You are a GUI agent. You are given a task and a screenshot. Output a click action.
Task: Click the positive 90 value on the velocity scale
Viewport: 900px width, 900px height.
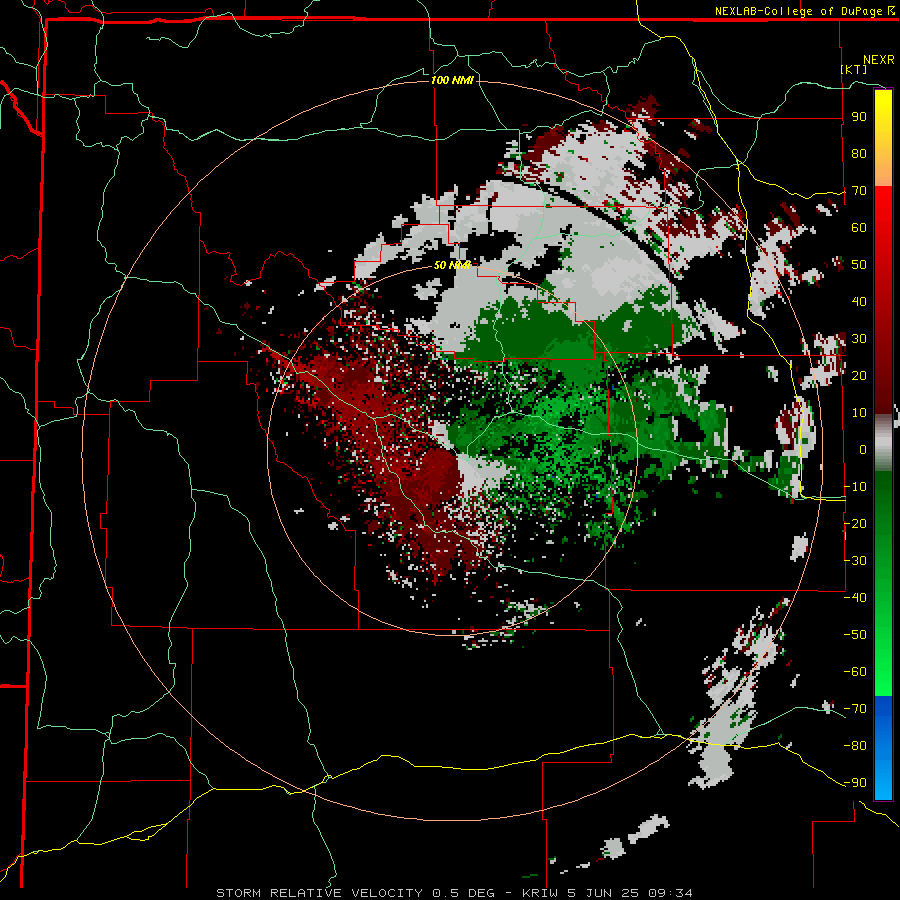(x=859, y=117)
